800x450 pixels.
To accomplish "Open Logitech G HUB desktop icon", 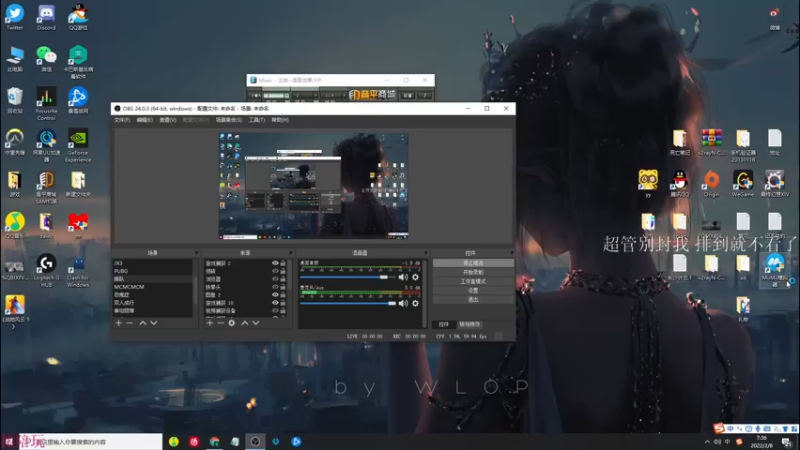I will (46, 270).
